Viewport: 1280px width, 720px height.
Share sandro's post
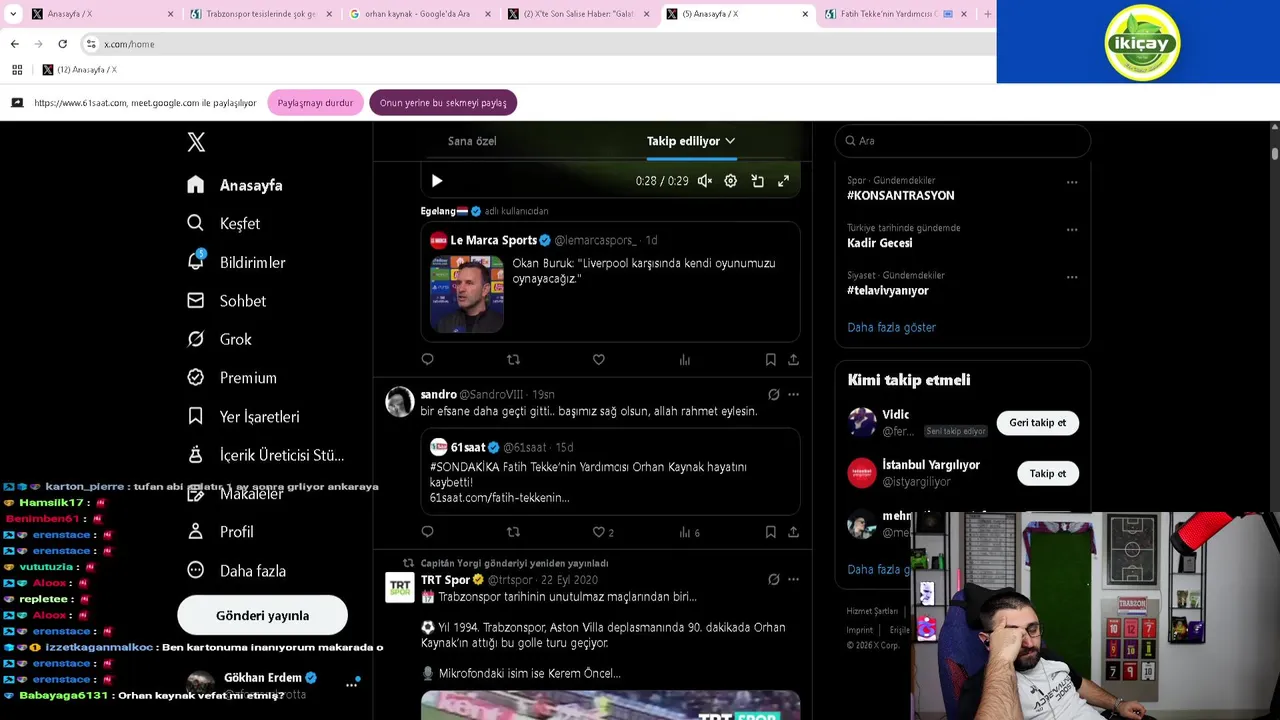[x=793, y=532]
